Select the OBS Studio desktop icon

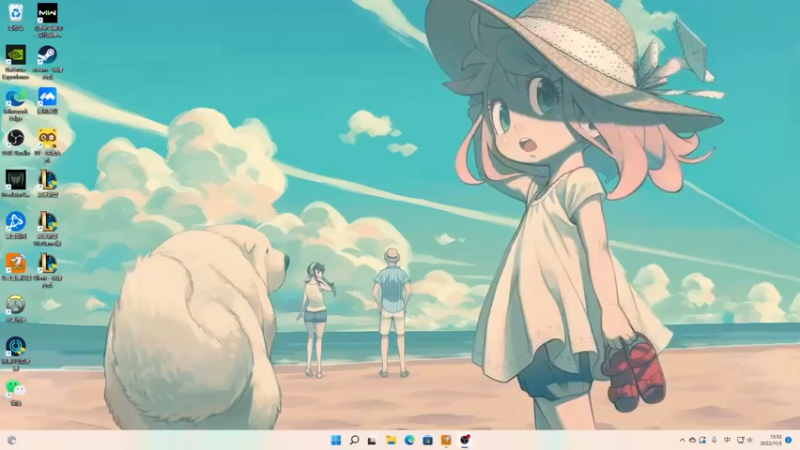tap(16, 142)
